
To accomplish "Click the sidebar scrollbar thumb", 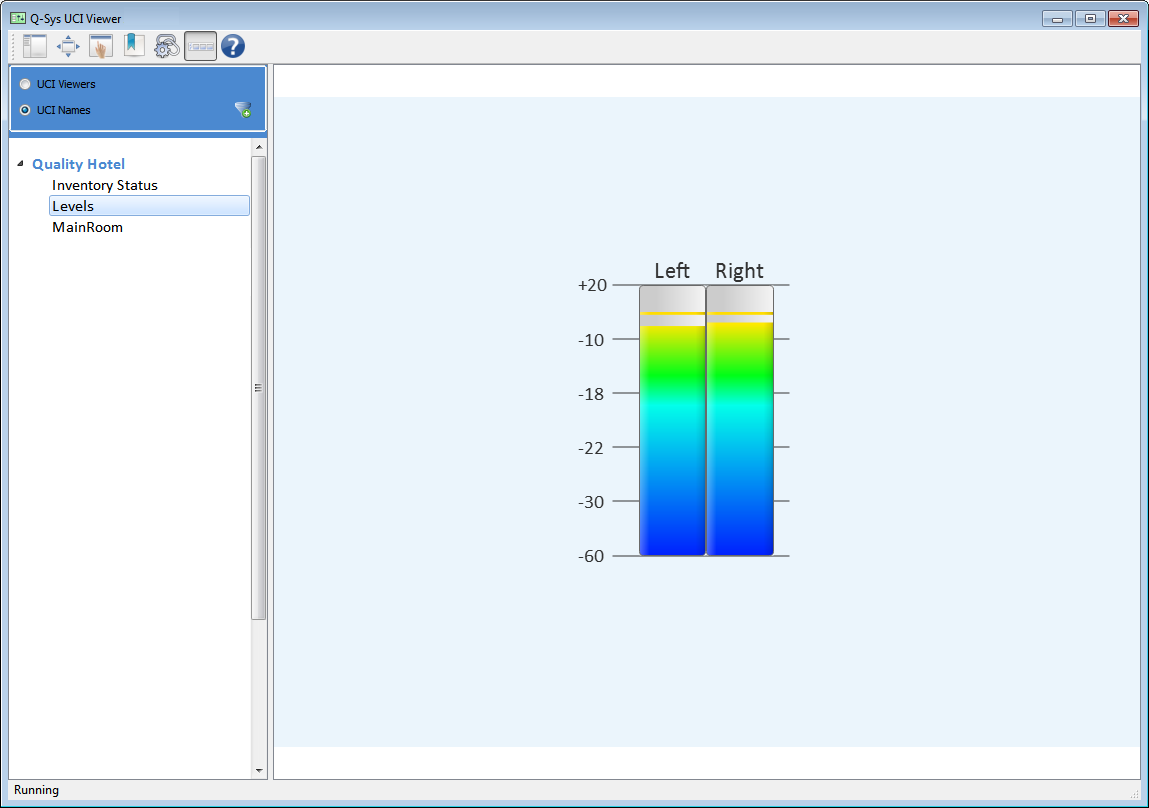I will (x=259, y=386).
